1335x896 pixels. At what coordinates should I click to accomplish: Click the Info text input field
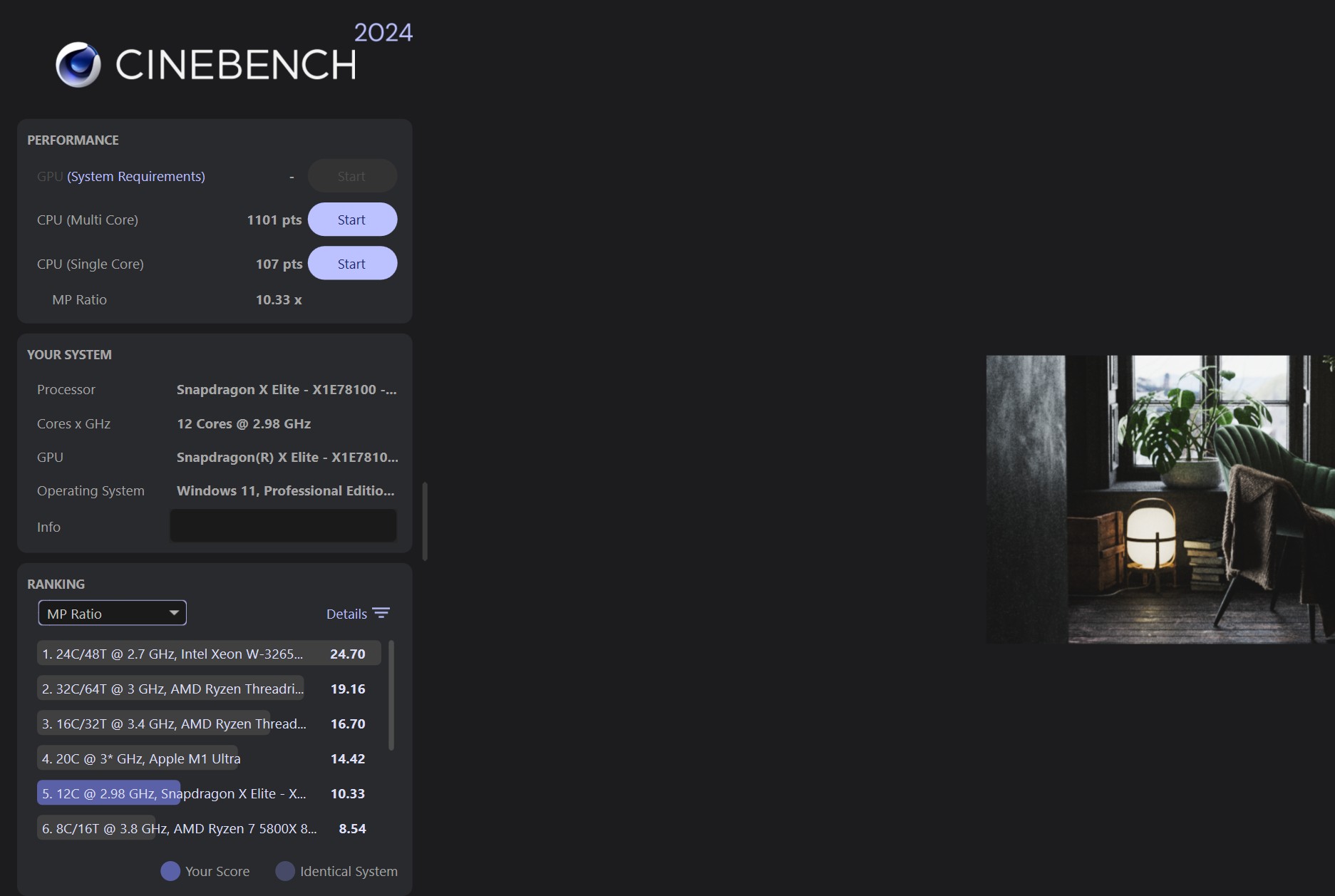point(283,526)
